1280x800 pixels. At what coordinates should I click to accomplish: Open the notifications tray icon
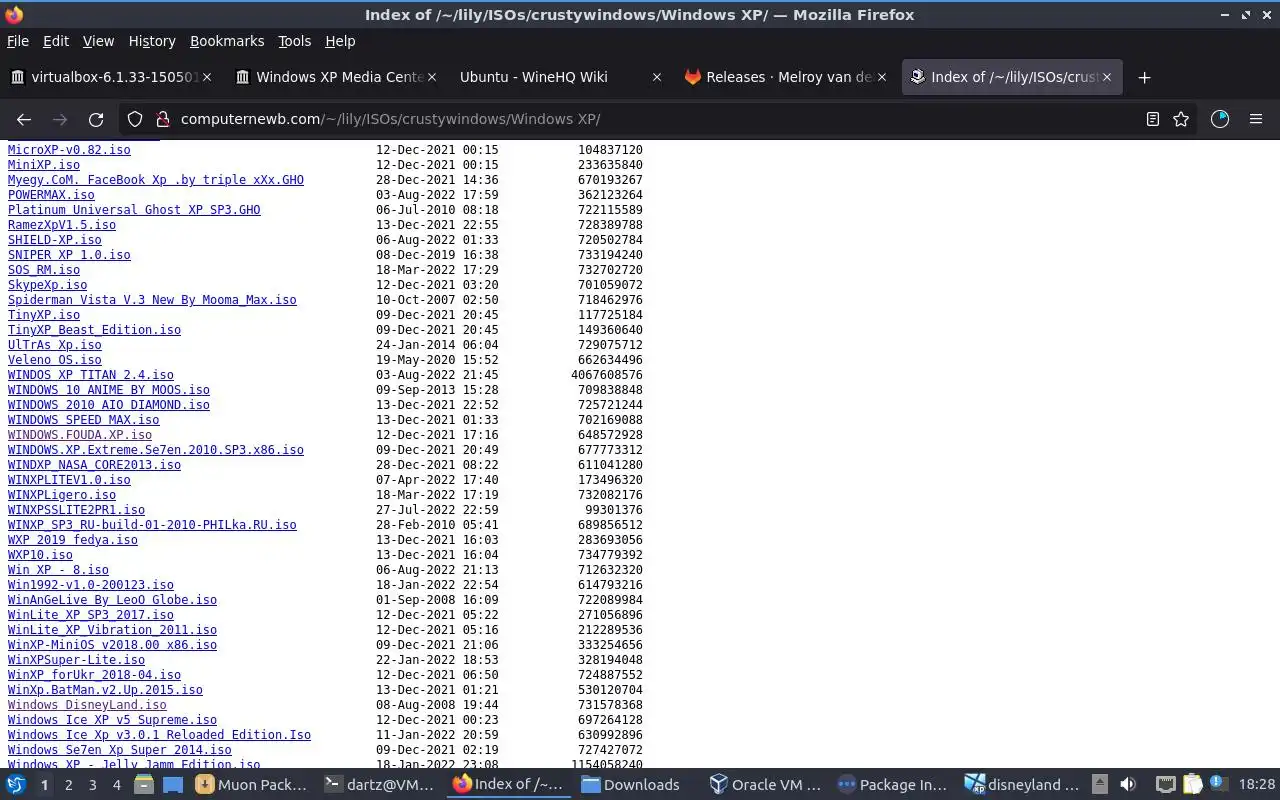(1219, 785)
